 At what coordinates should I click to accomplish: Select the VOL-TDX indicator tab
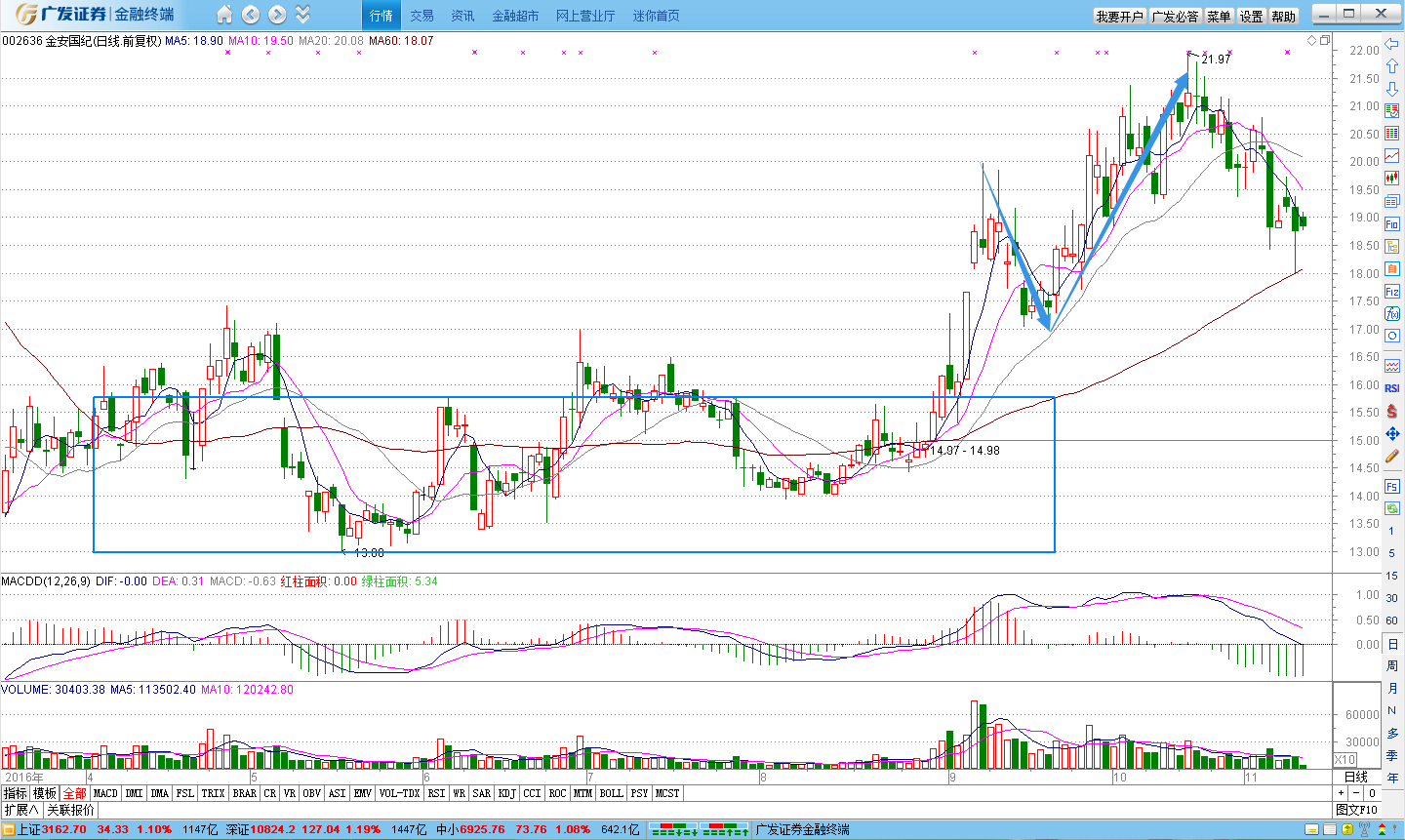(400, 793)
